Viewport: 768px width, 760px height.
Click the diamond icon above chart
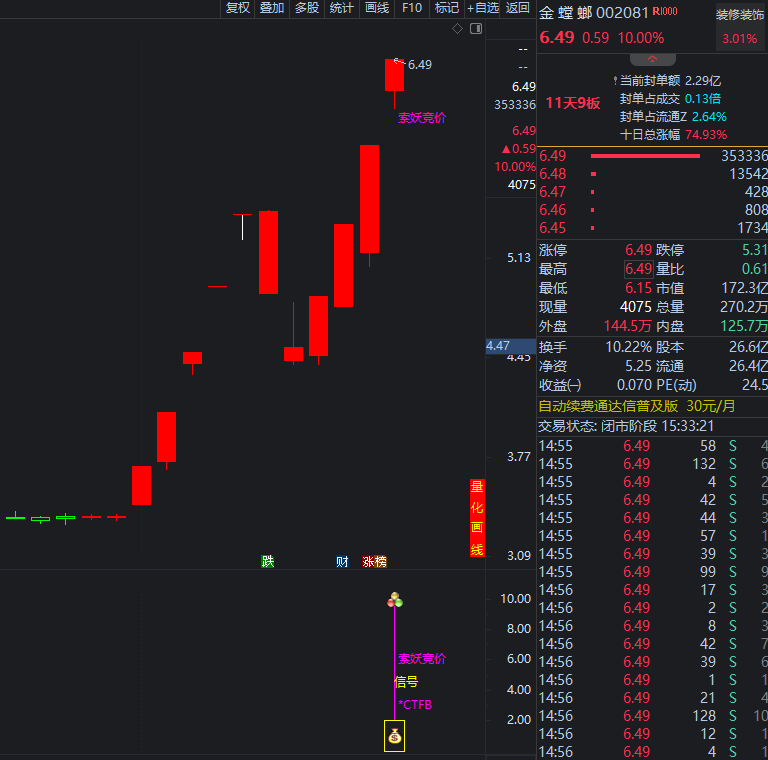pyautogui.click(x=457, y=29)
